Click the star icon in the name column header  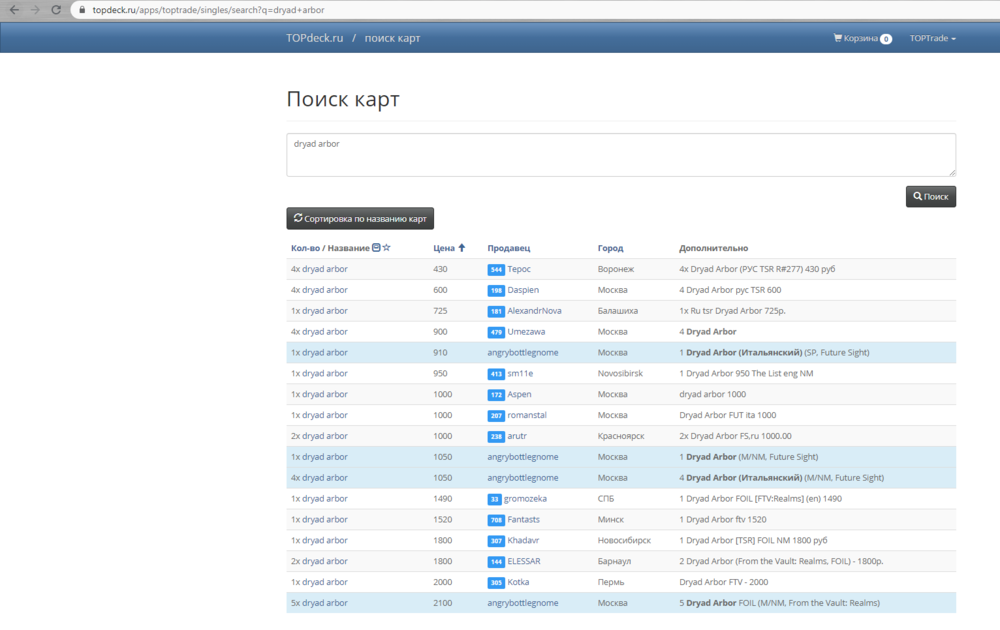pyautogui.click(x=387, y=248)
